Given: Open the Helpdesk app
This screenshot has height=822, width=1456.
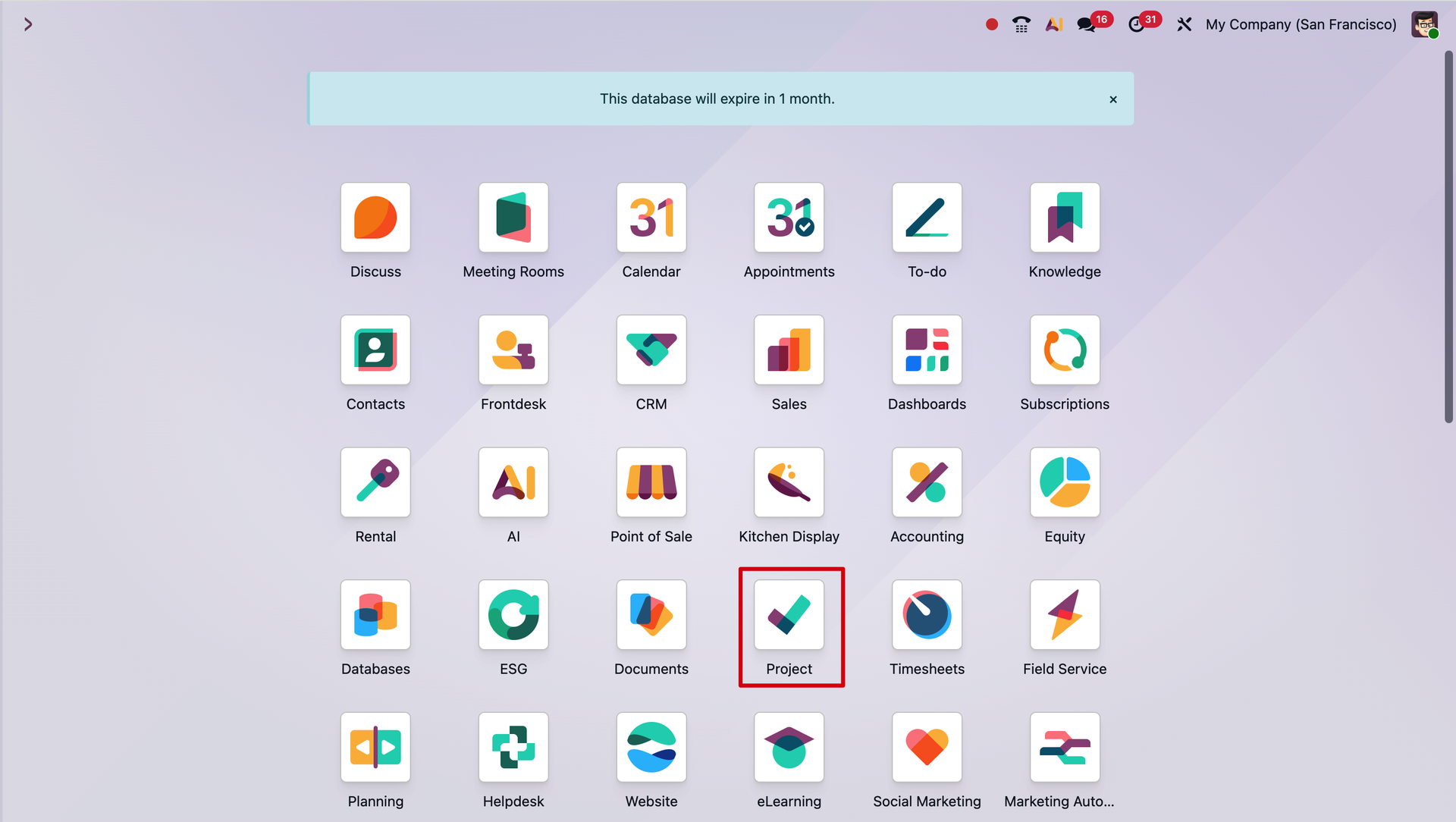Looking at the screenshot, I should (513, 747).
